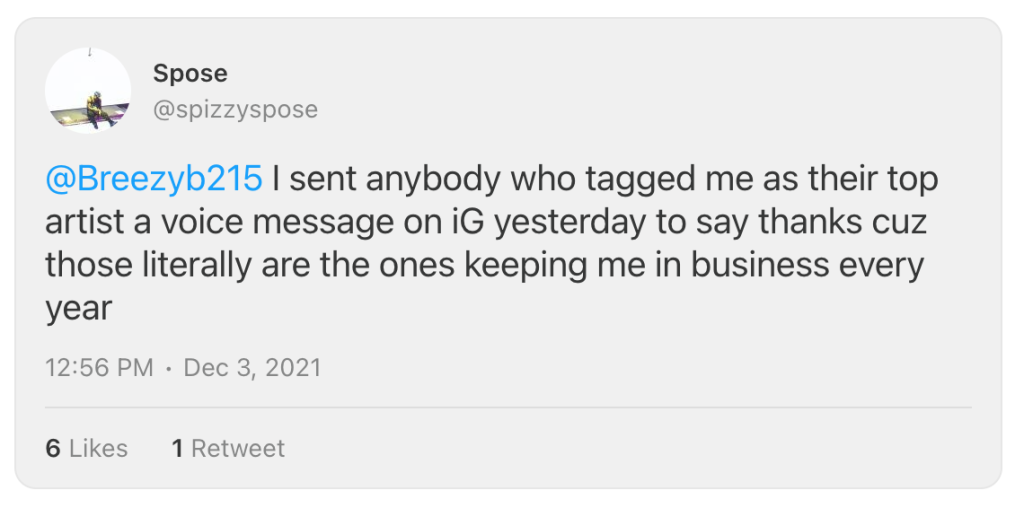The height and width of the screenshot is (508, 1024).
Task: Open the Spose display name link
Action: (190, 73)
